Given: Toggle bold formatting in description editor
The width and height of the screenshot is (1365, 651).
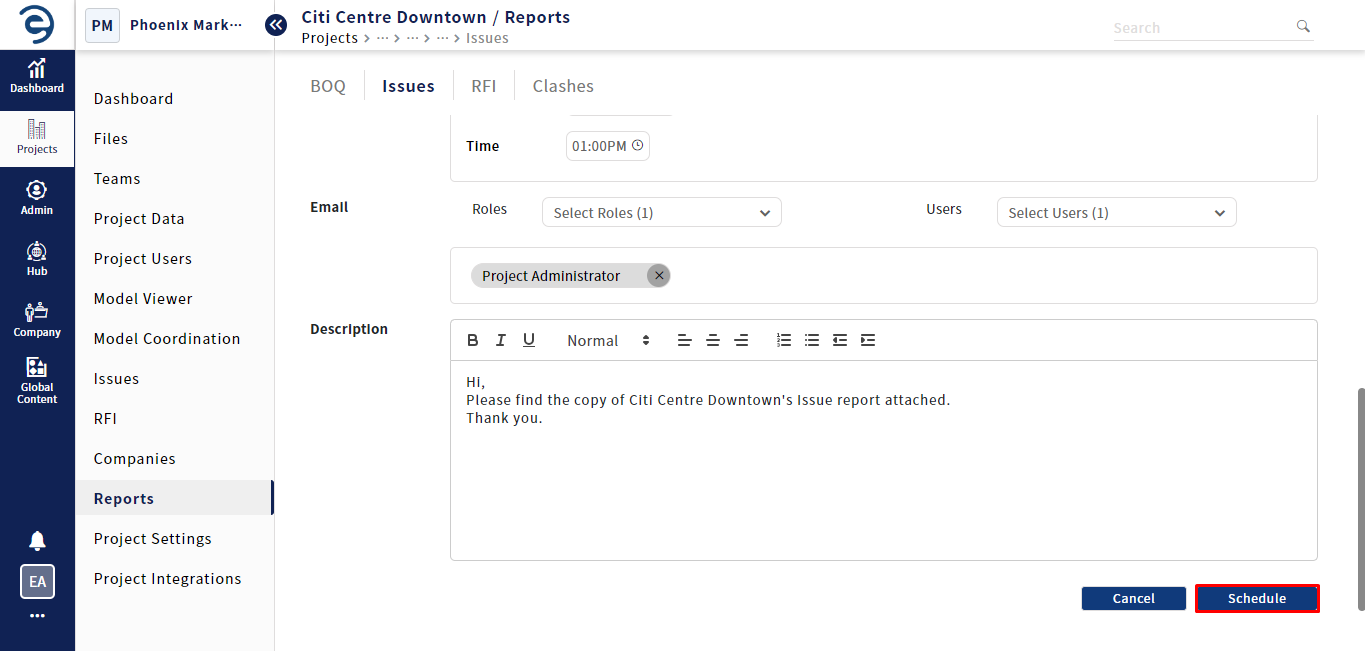Looking at the screenshot, I should click(473, 340).
